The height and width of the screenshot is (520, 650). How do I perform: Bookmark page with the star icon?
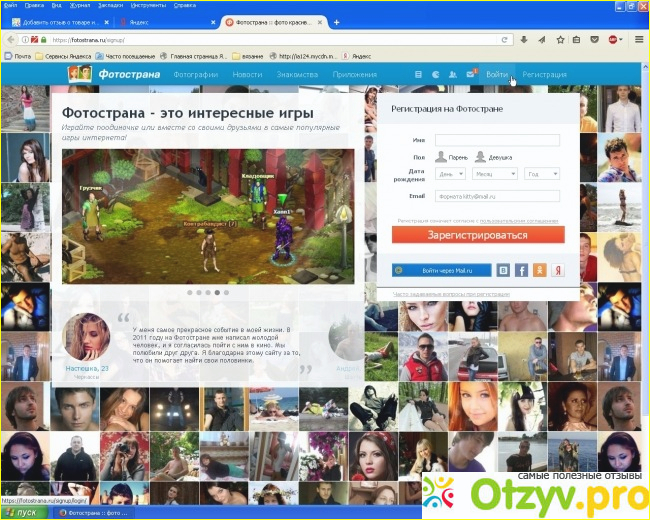pos(560,40)
